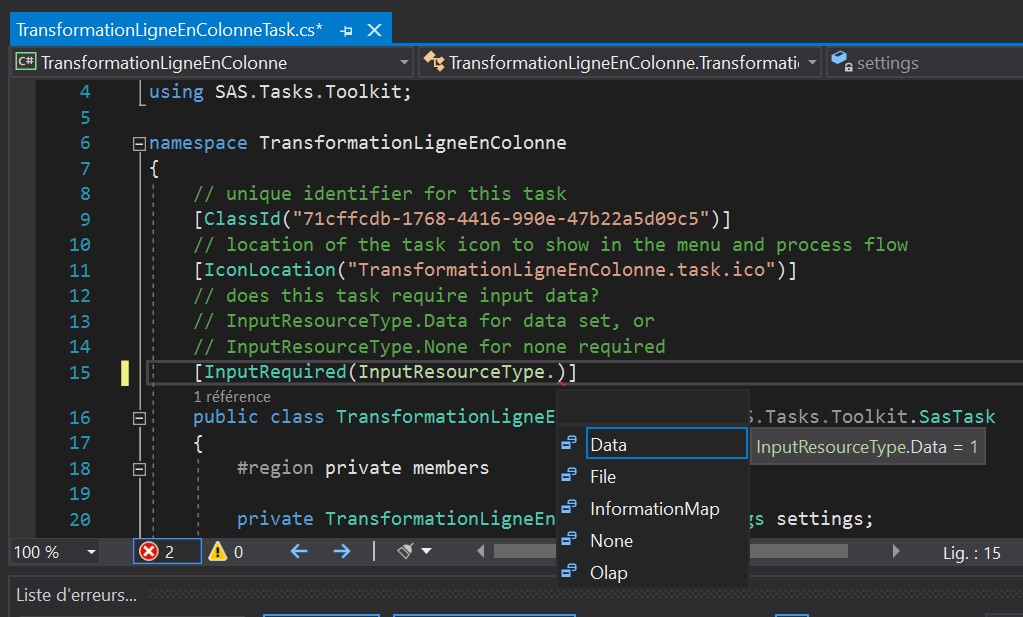The image size is (1023, 617).
Task: Collapse the class definition on line 16
Action: (139, 418)
